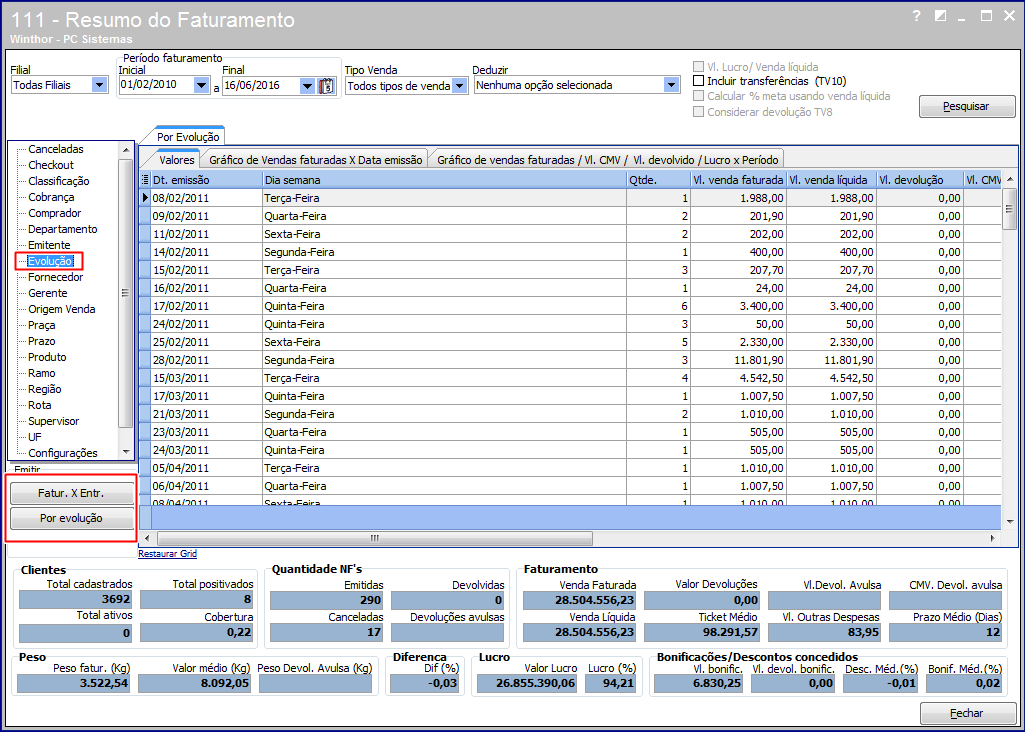The width and height of the screenshot is (1025, 732).
Task: Click the grid horizontal scrollbar thumb
Action: tap(374, 539)
